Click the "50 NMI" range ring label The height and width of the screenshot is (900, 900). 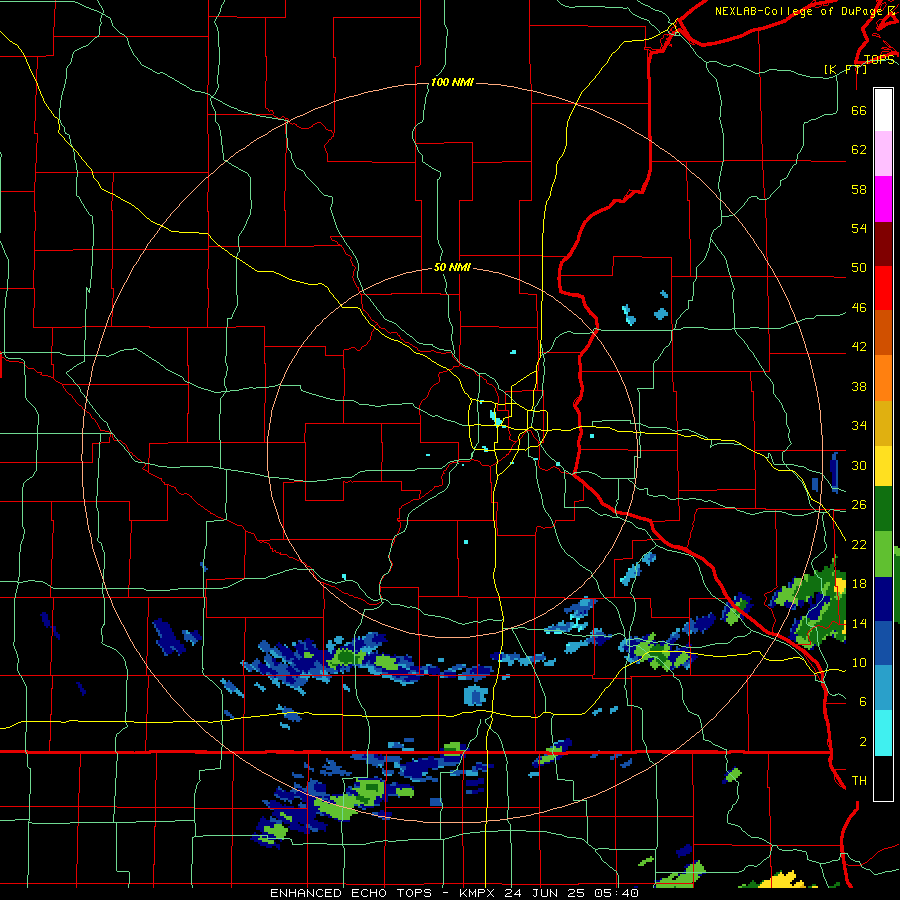[x=452, y=267]
